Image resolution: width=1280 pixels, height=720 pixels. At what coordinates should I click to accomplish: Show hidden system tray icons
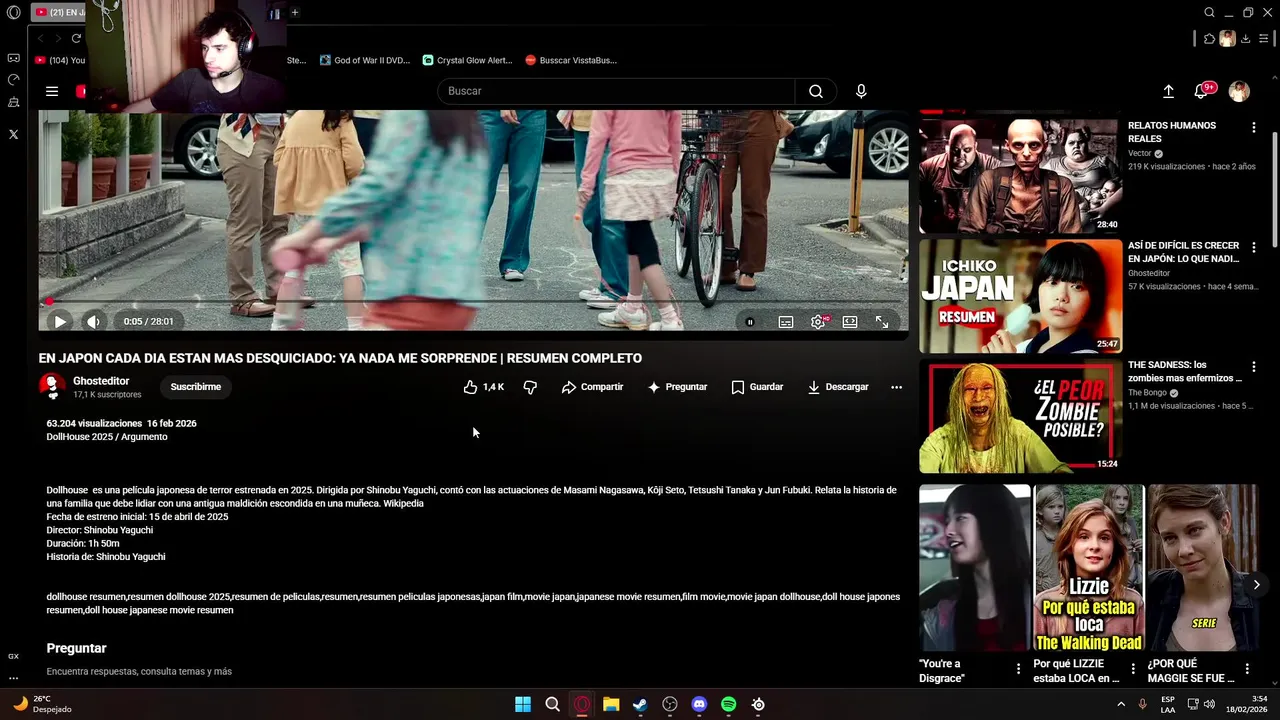coord(1120,704)
